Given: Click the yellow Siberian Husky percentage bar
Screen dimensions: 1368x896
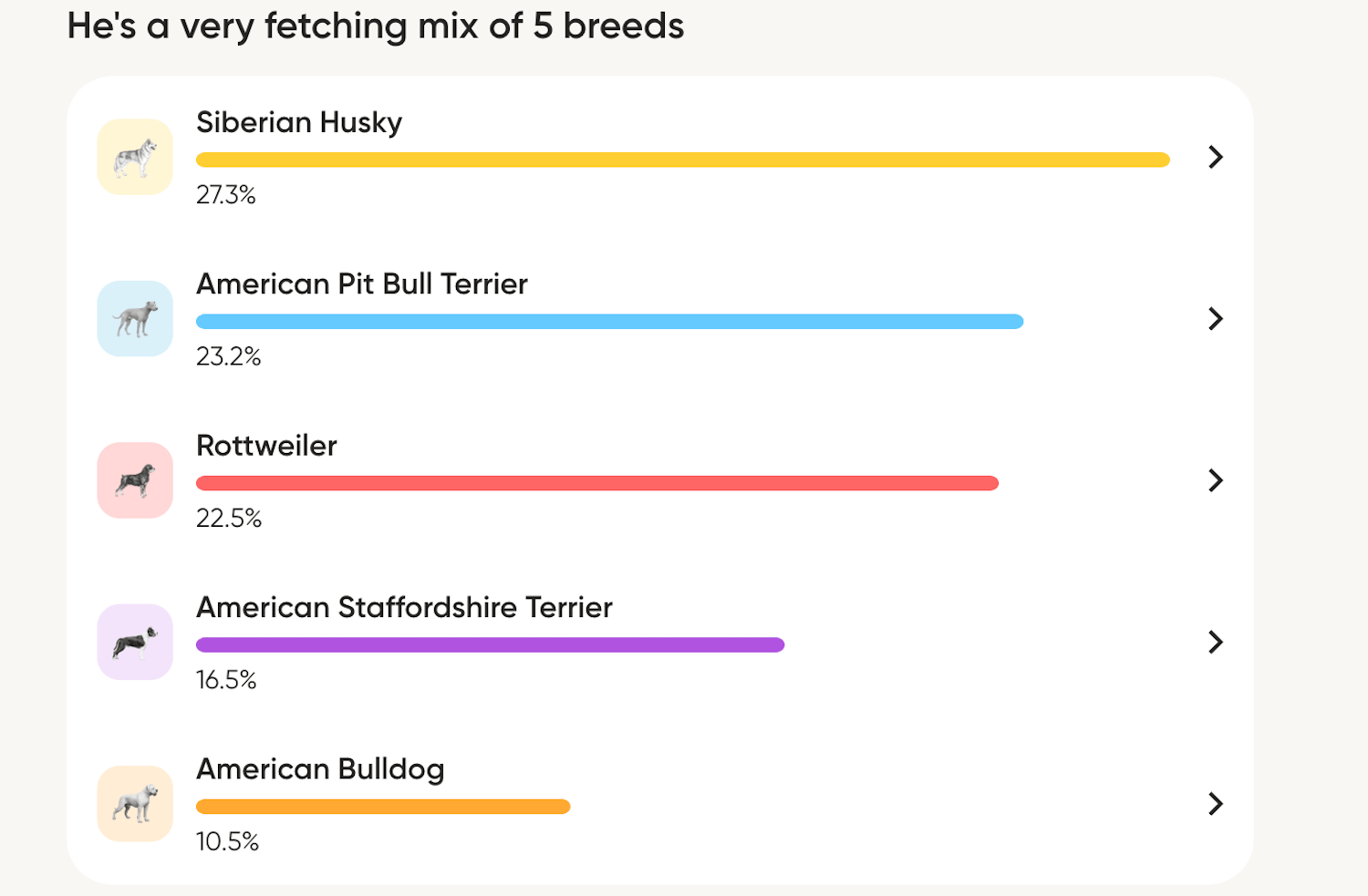Looking at the screenshot, I should (682, 159).
